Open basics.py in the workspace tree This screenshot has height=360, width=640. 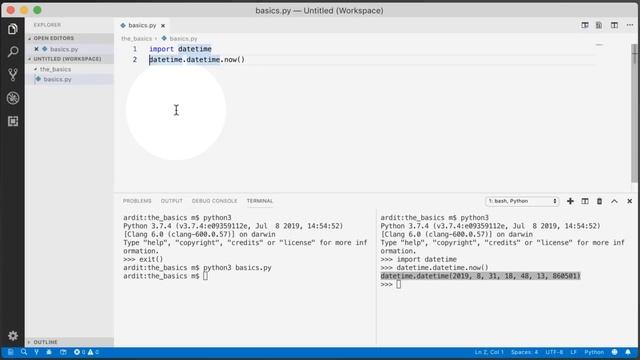[x=69, y=79]
